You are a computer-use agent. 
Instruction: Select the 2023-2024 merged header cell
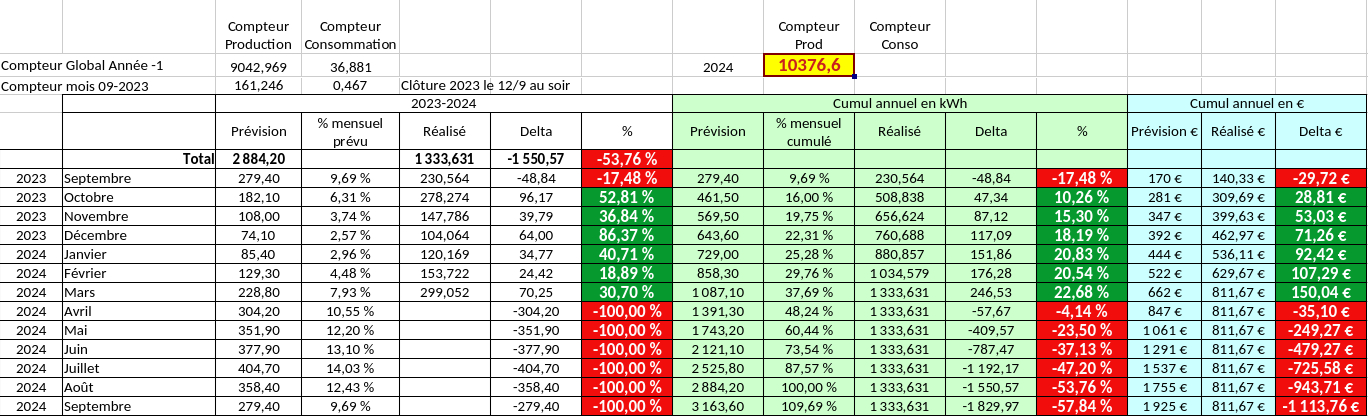(444, 103)
